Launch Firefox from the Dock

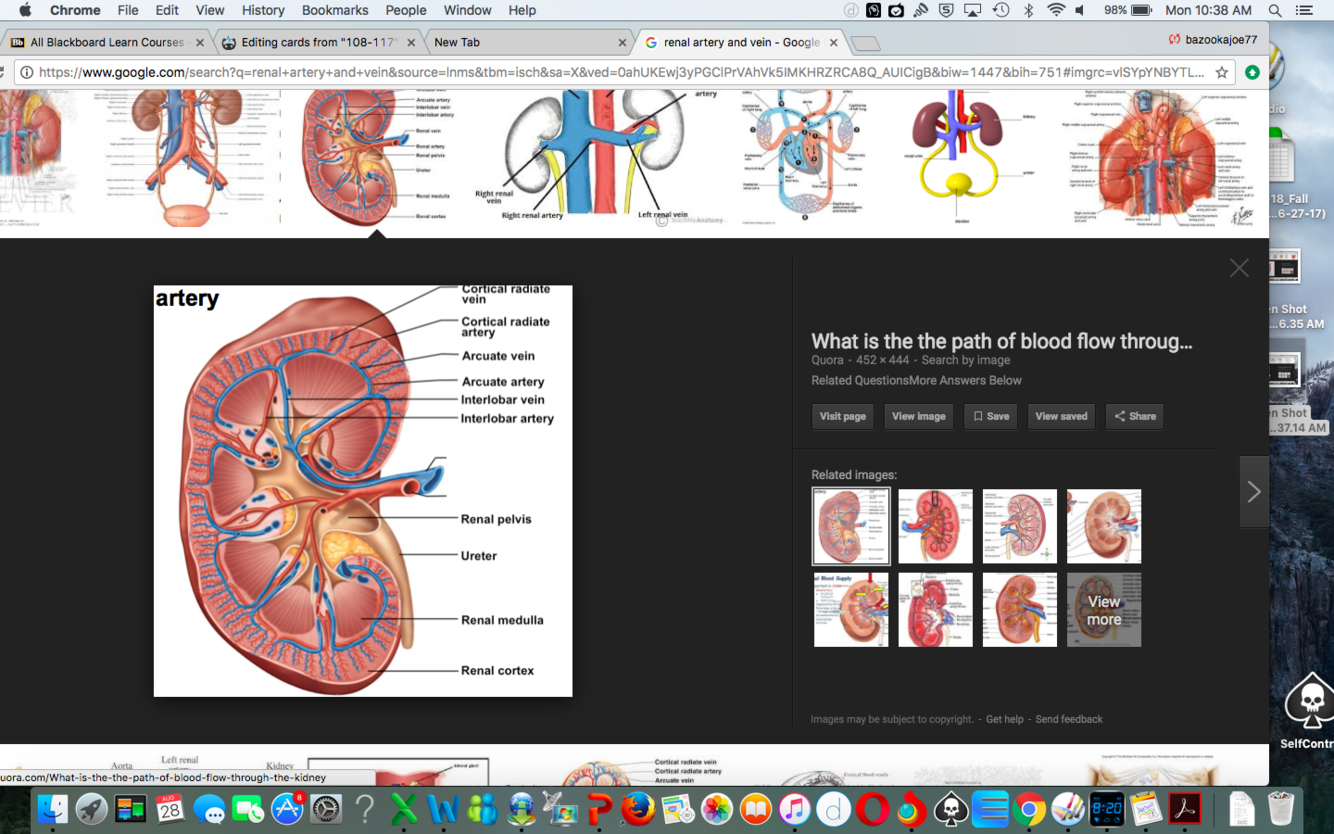638,808
